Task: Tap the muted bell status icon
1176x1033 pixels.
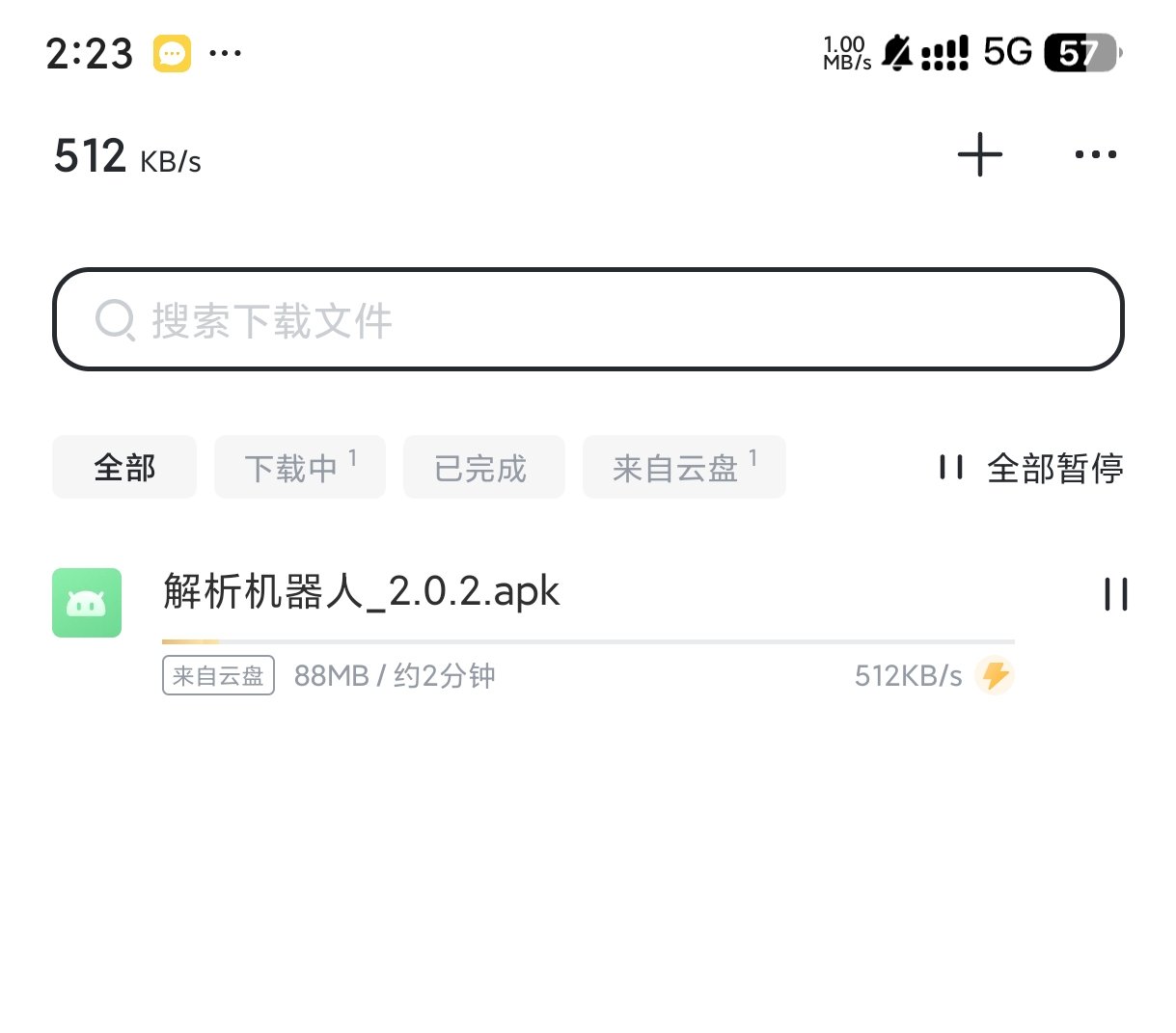Action: click(x=897, y=53)
